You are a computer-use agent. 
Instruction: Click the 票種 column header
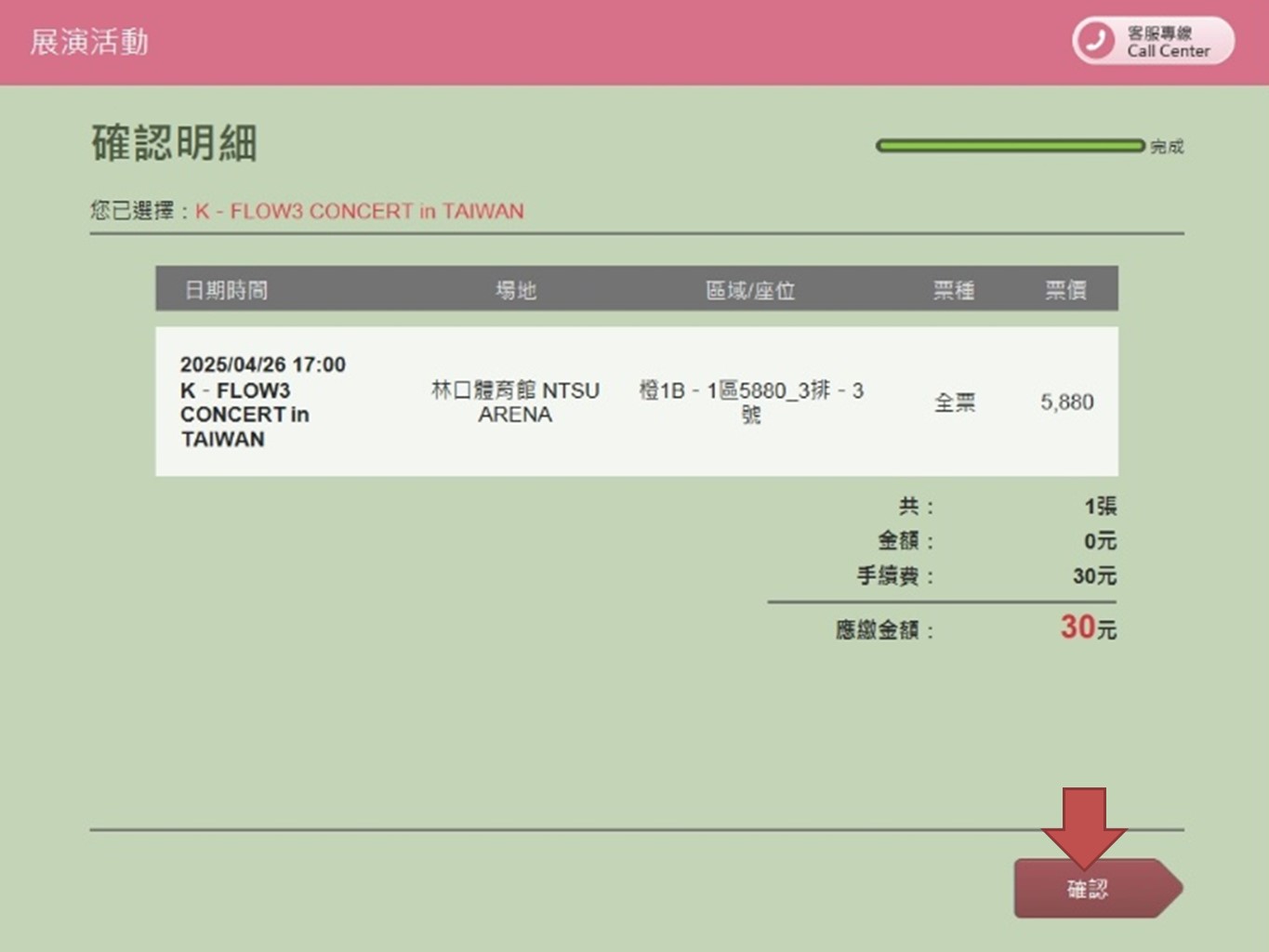tap(954, 290)
